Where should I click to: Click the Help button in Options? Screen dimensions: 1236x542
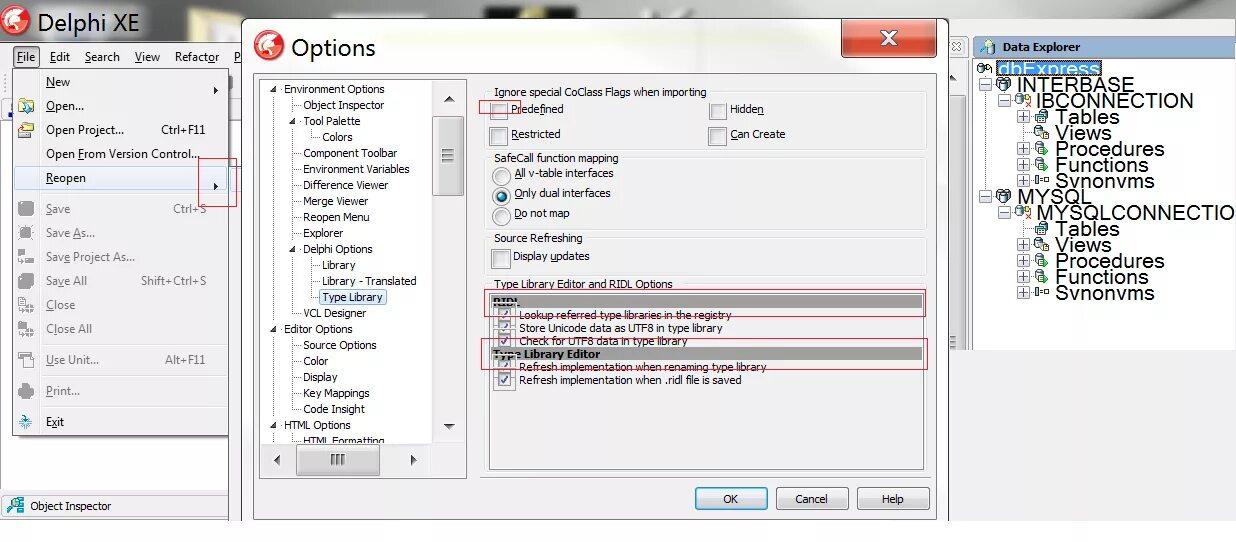pos(893,499)
